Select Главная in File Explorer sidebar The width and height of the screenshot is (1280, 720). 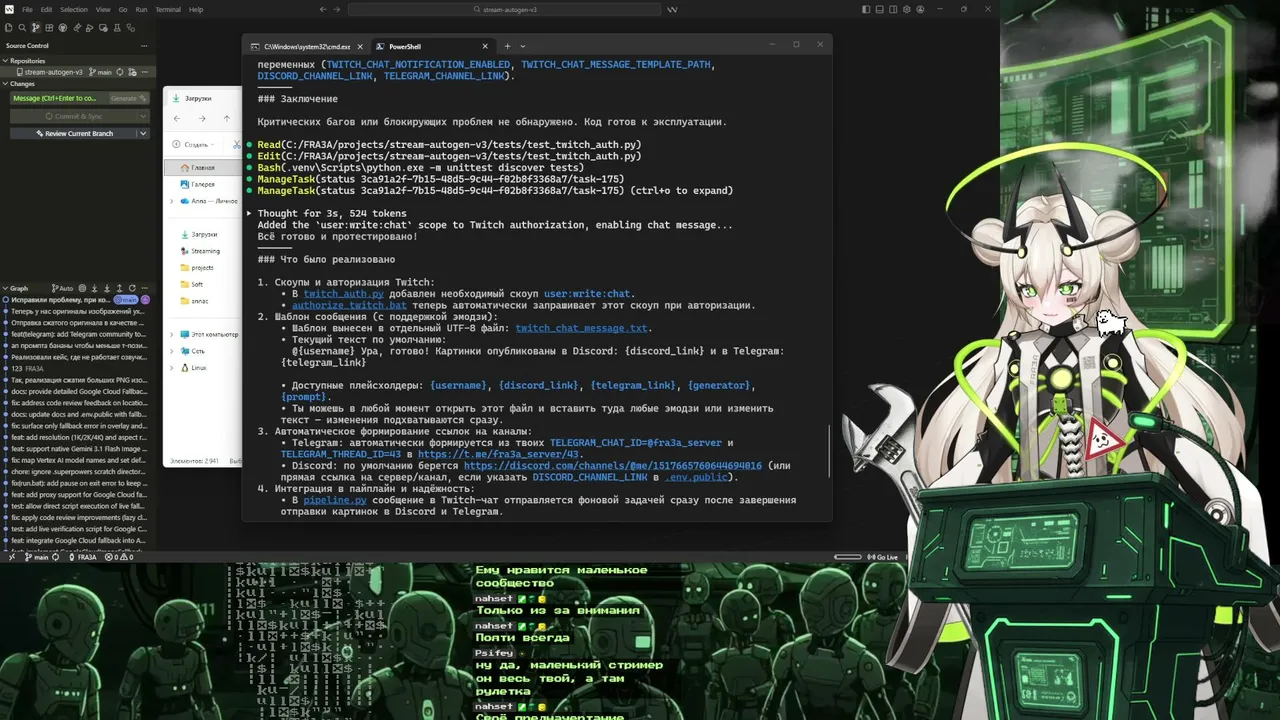(x=203, y=168)
